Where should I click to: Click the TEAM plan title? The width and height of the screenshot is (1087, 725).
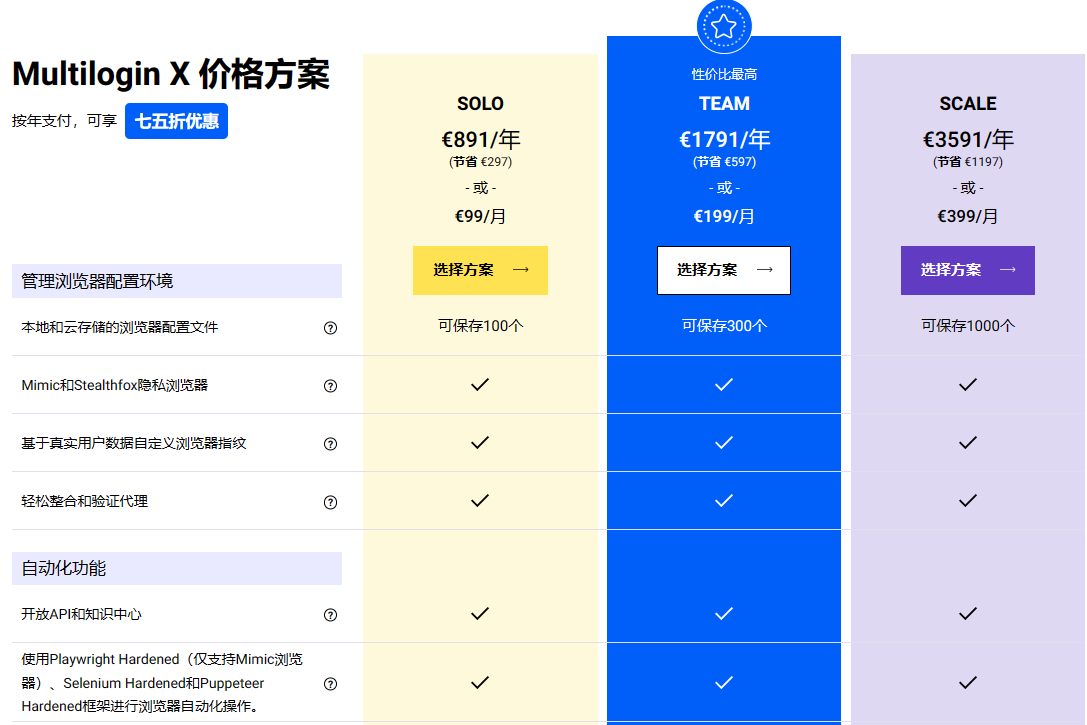tap(724, 104)
